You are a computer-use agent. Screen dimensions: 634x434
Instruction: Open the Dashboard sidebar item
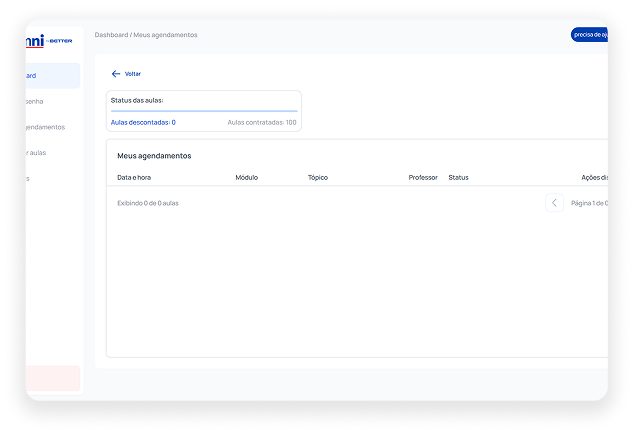[x=52, y=76]
